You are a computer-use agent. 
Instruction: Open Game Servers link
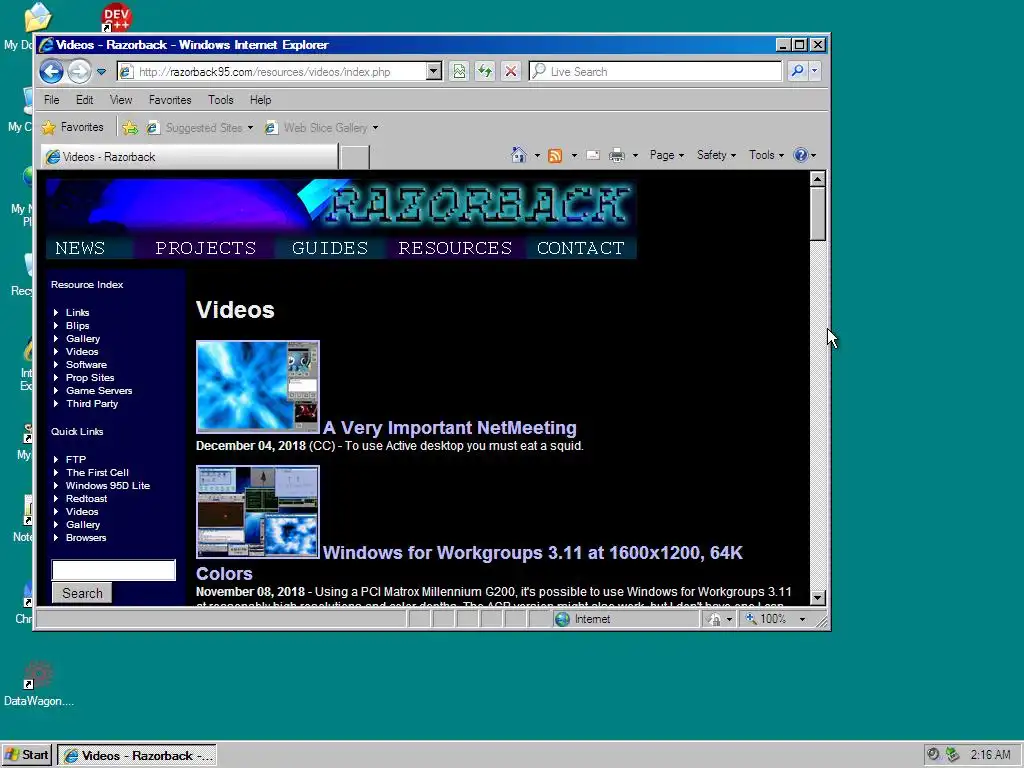pos(99,391)
